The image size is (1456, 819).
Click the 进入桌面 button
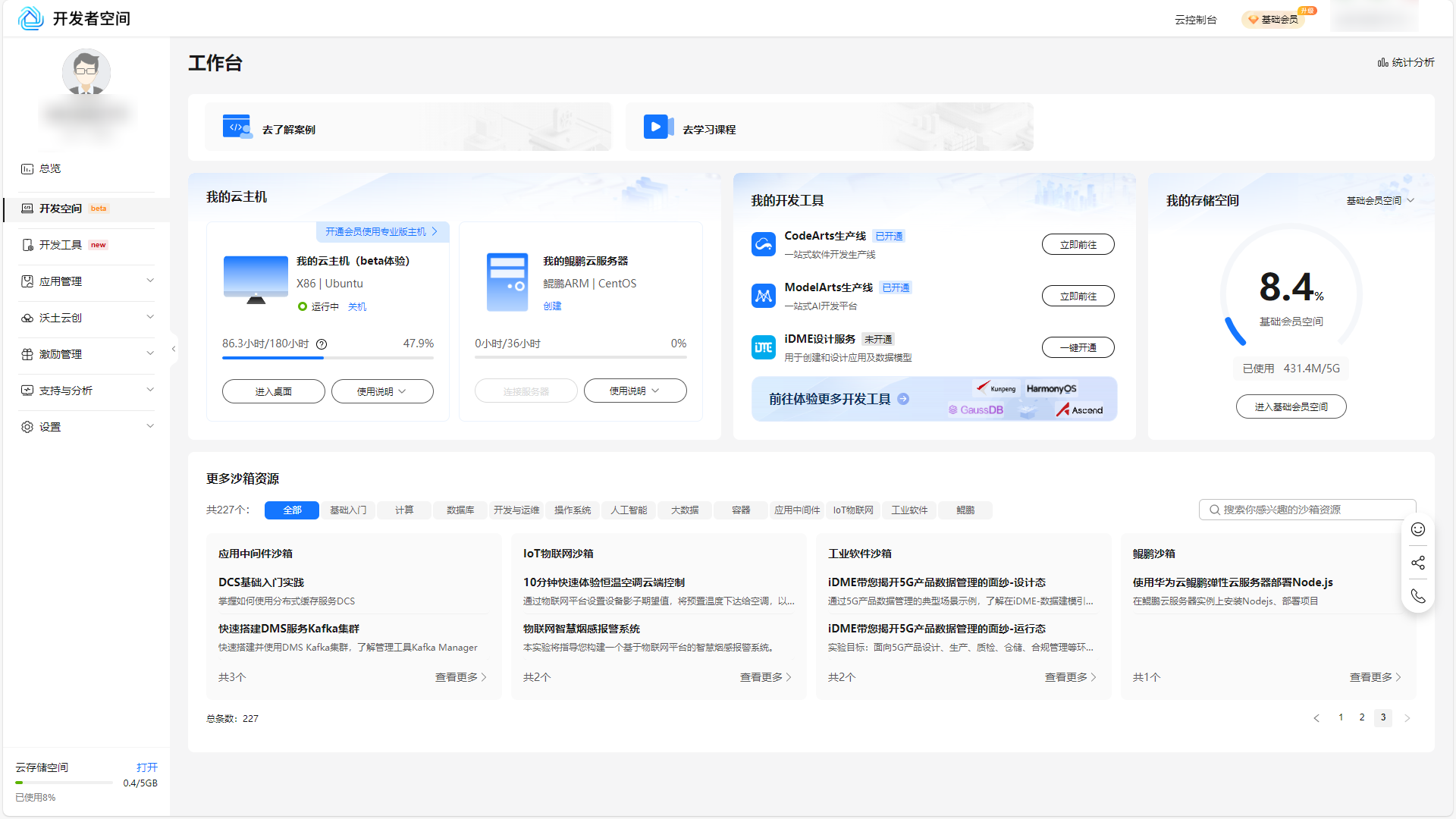pyautogui.click(x=273, y=391)
